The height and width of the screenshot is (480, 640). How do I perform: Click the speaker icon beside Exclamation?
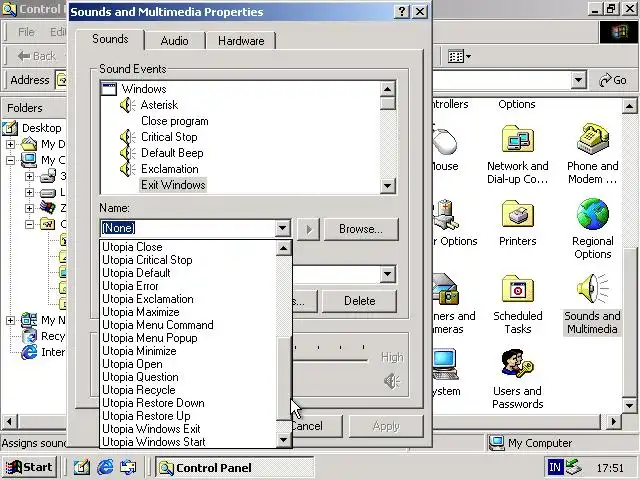[128, 169]
